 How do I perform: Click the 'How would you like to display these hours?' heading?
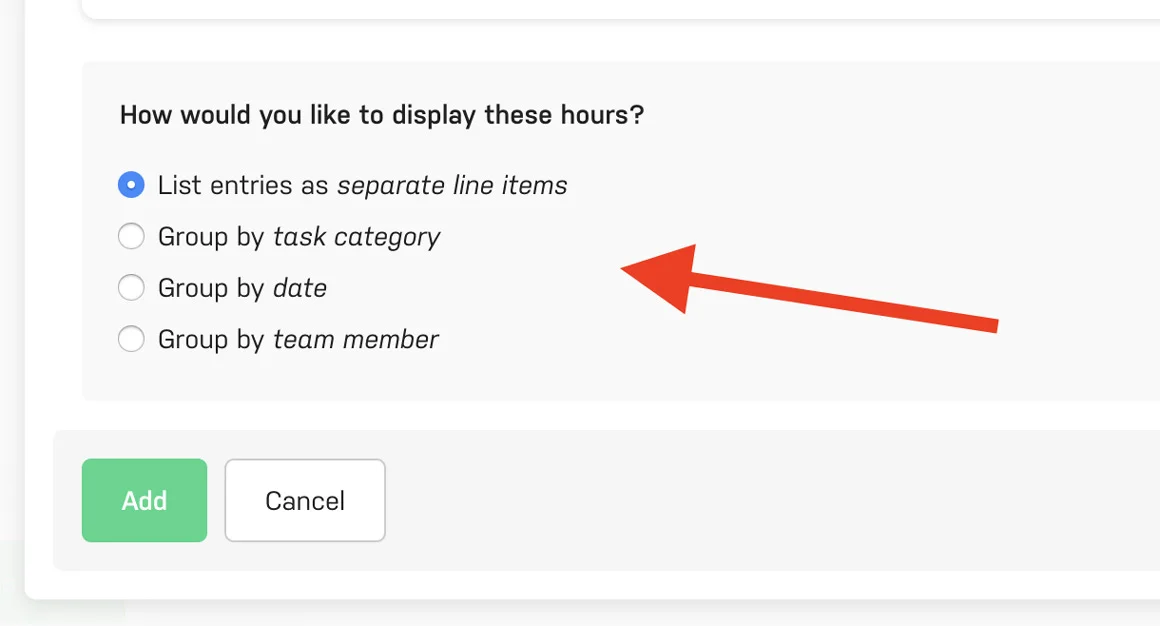[381, 115]
